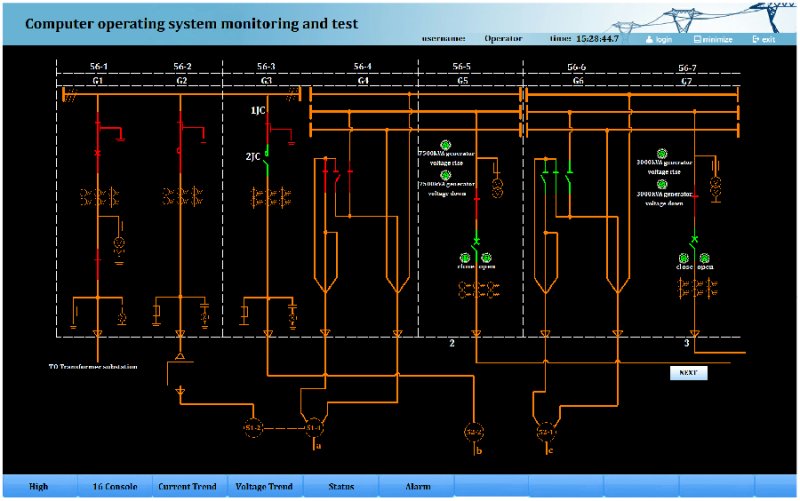Click the 7500kVA generator voltage down indicator
This screenshot has width=800, height=501.
coord(445,176)
